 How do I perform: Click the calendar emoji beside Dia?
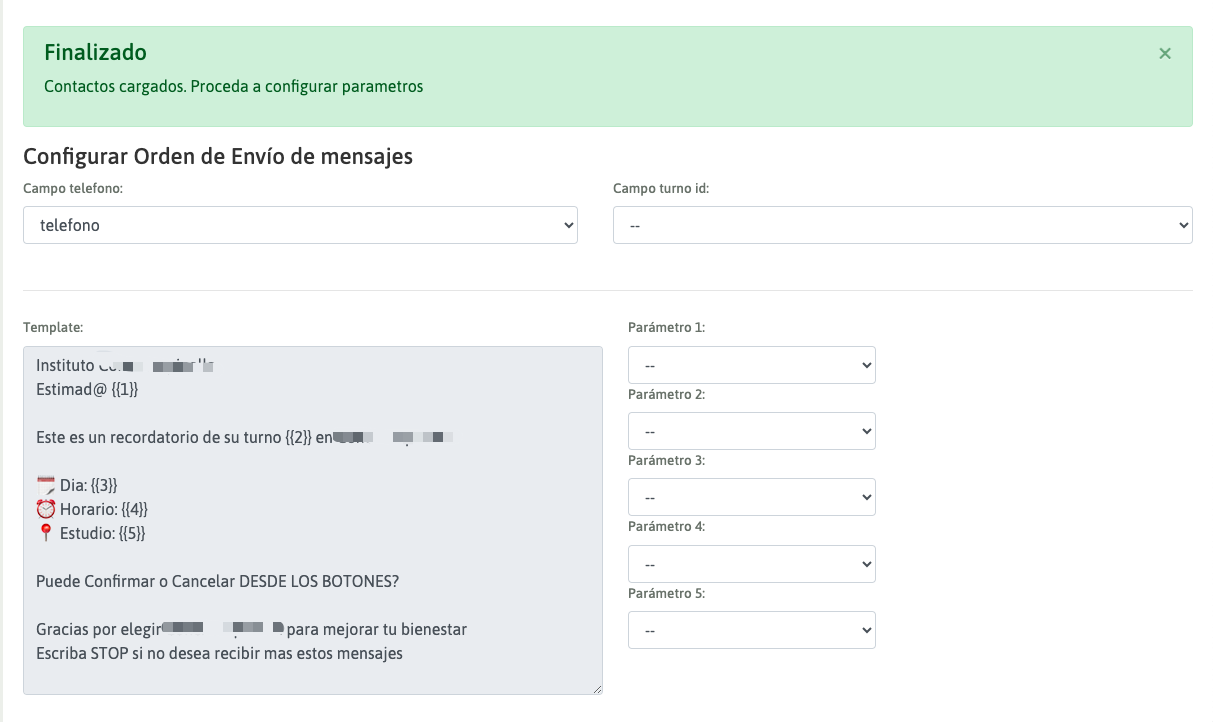45,485
